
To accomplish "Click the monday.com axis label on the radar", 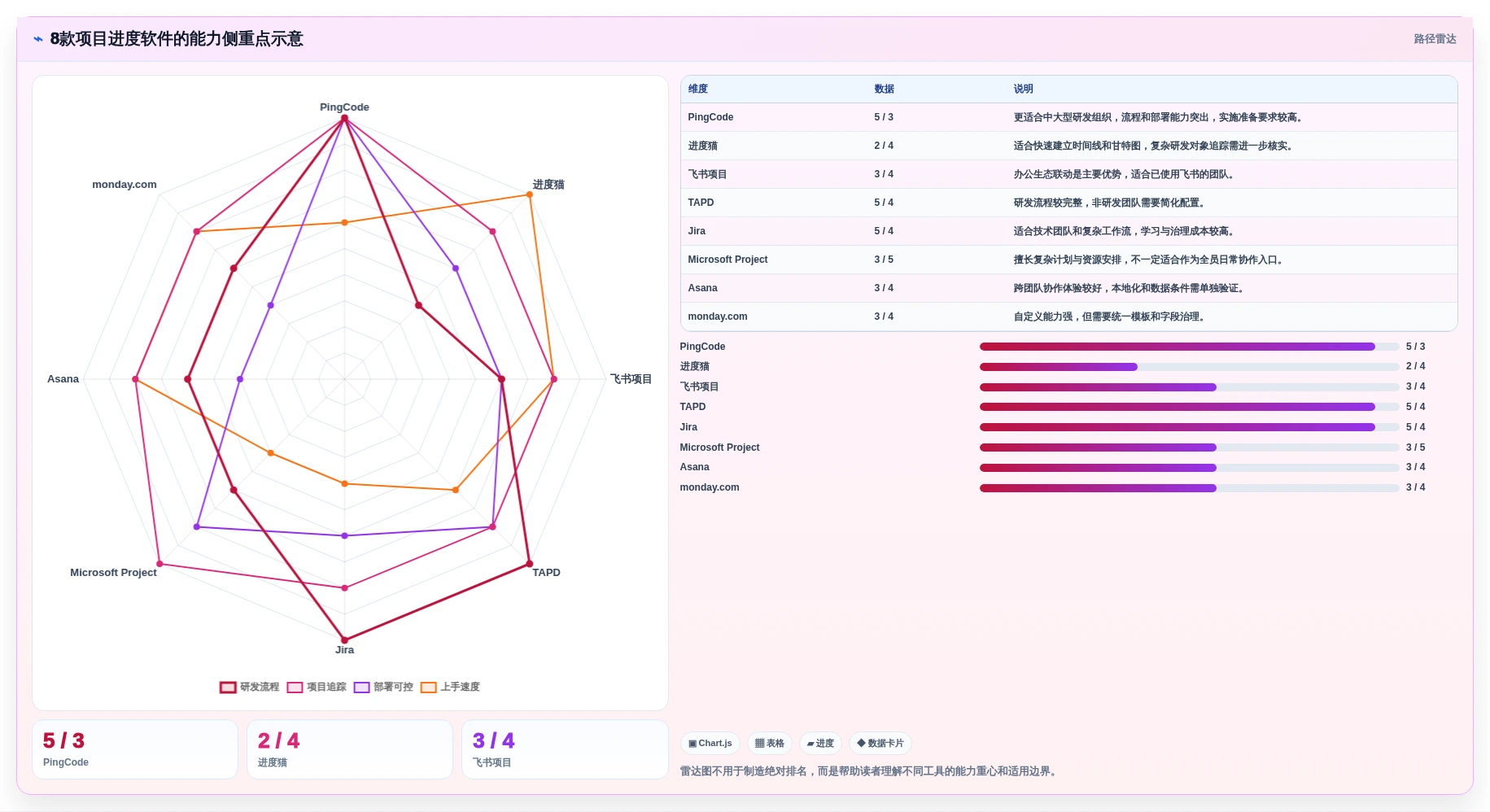I will 125,185.
